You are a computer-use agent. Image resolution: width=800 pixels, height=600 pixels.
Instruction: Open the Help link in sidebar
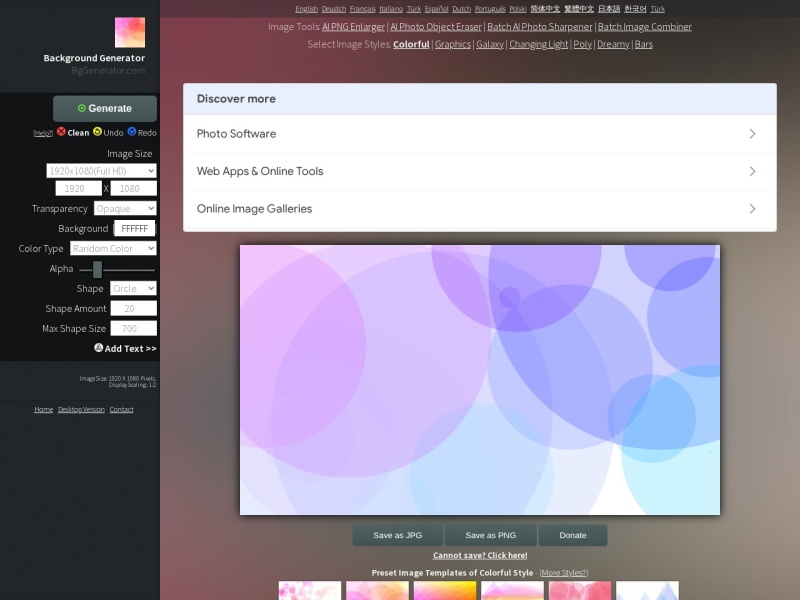[43, 133]
